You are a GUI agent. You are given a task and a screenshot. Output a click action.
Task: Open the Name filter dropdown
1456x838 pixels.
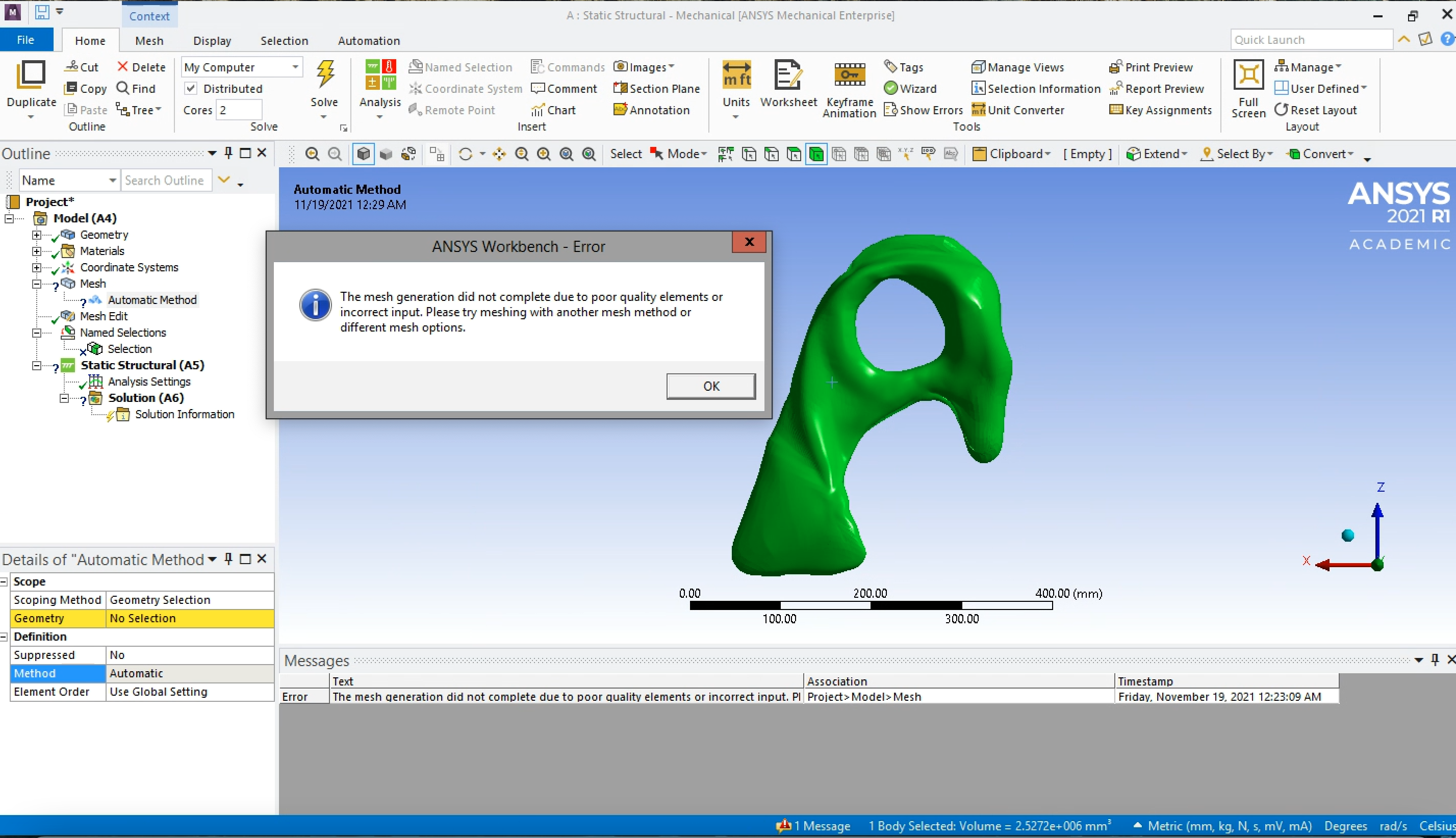point(69,181)
